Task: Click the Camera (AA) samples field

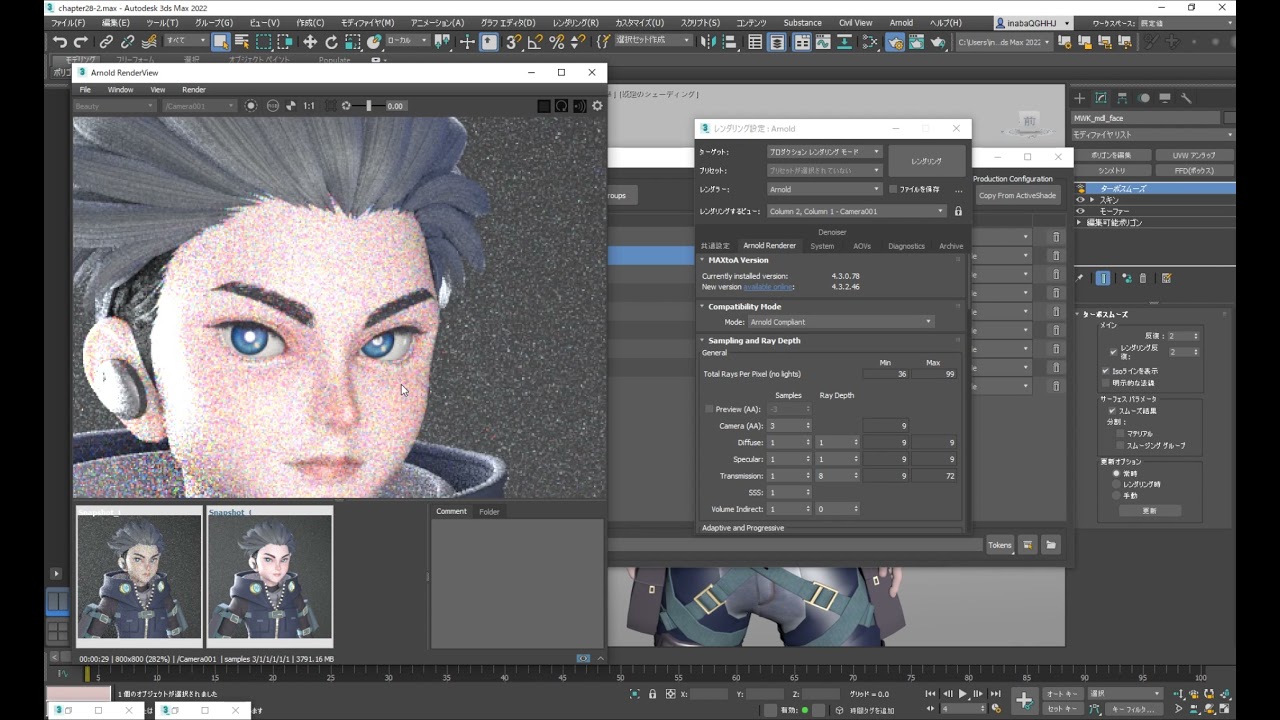Action: 789,426
